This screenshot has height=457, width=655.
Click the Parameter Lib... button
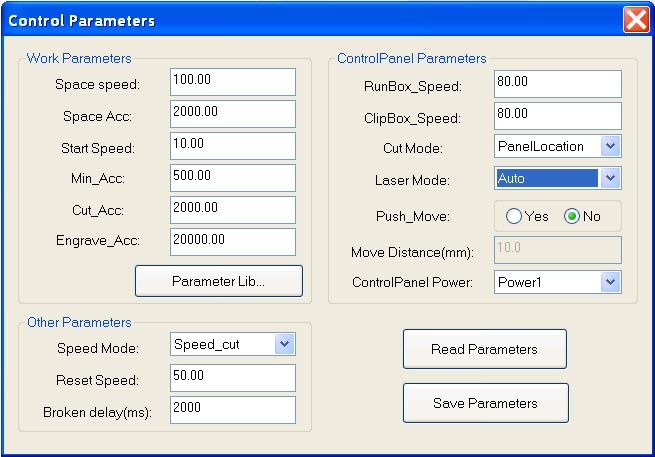coord(218,281)
